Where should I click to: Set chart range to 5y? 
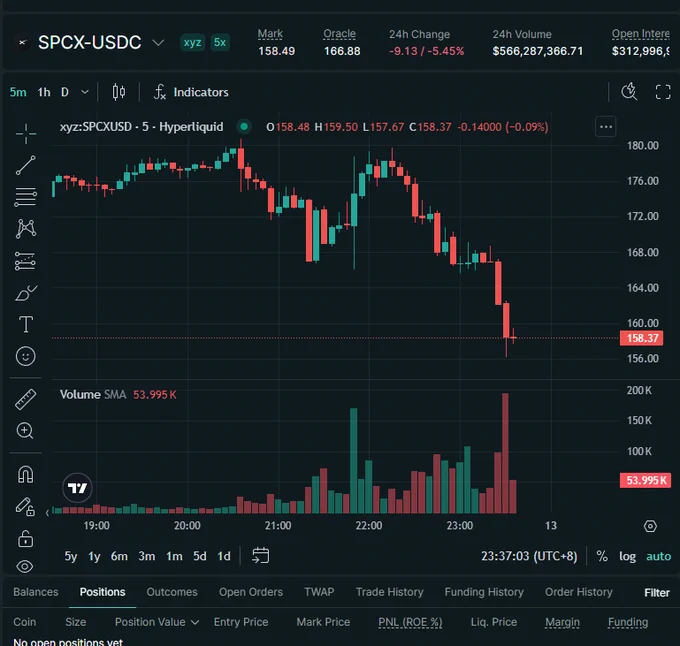point(71,556)
